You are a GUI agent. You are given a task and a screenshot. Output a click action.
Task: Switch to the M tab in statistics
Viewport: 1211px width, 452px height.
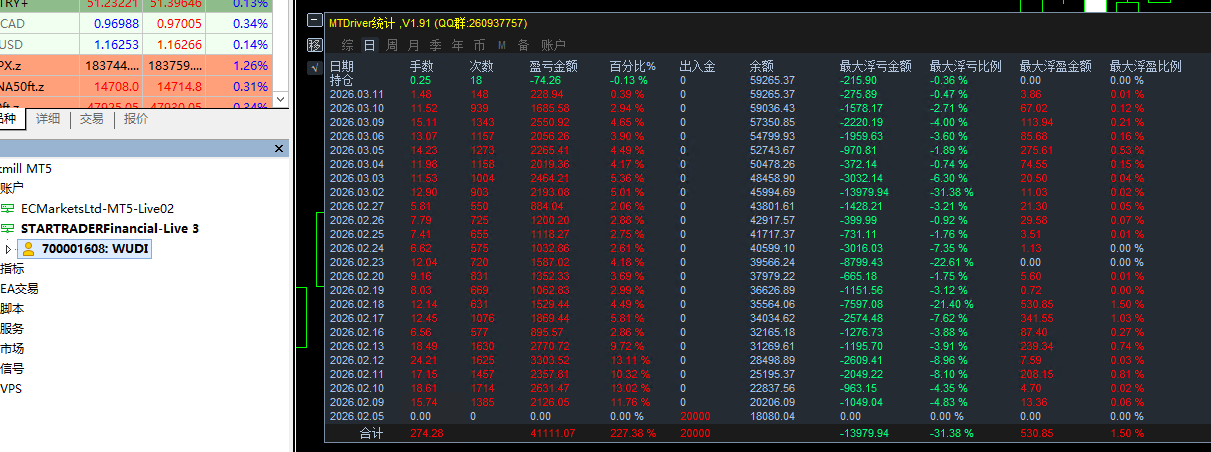[x=501, y=45]
